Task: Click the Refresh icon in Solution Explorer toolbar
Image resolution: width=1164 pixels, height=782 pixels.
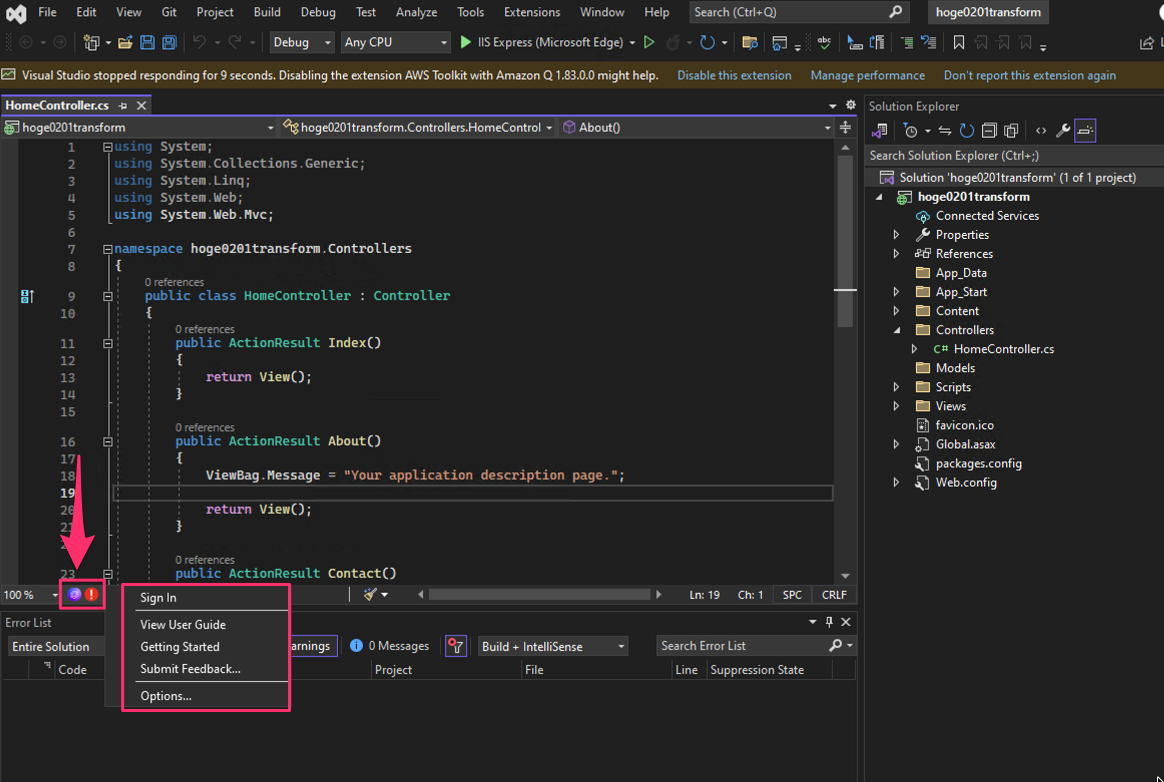Action: (x=966, y=131)
